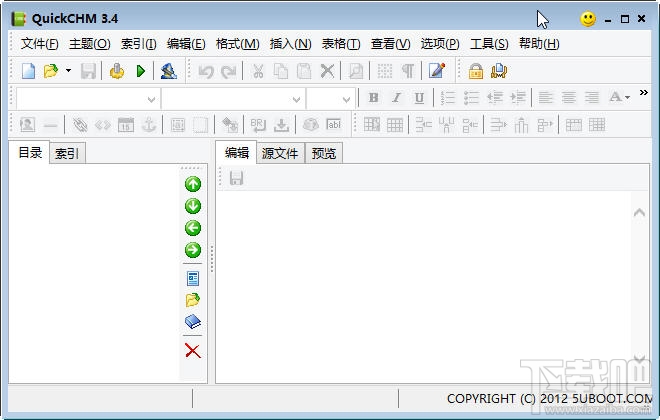
Task: Click the blue book icon in the sidebar
Action: pyautogui.click(x=193, y=322)
